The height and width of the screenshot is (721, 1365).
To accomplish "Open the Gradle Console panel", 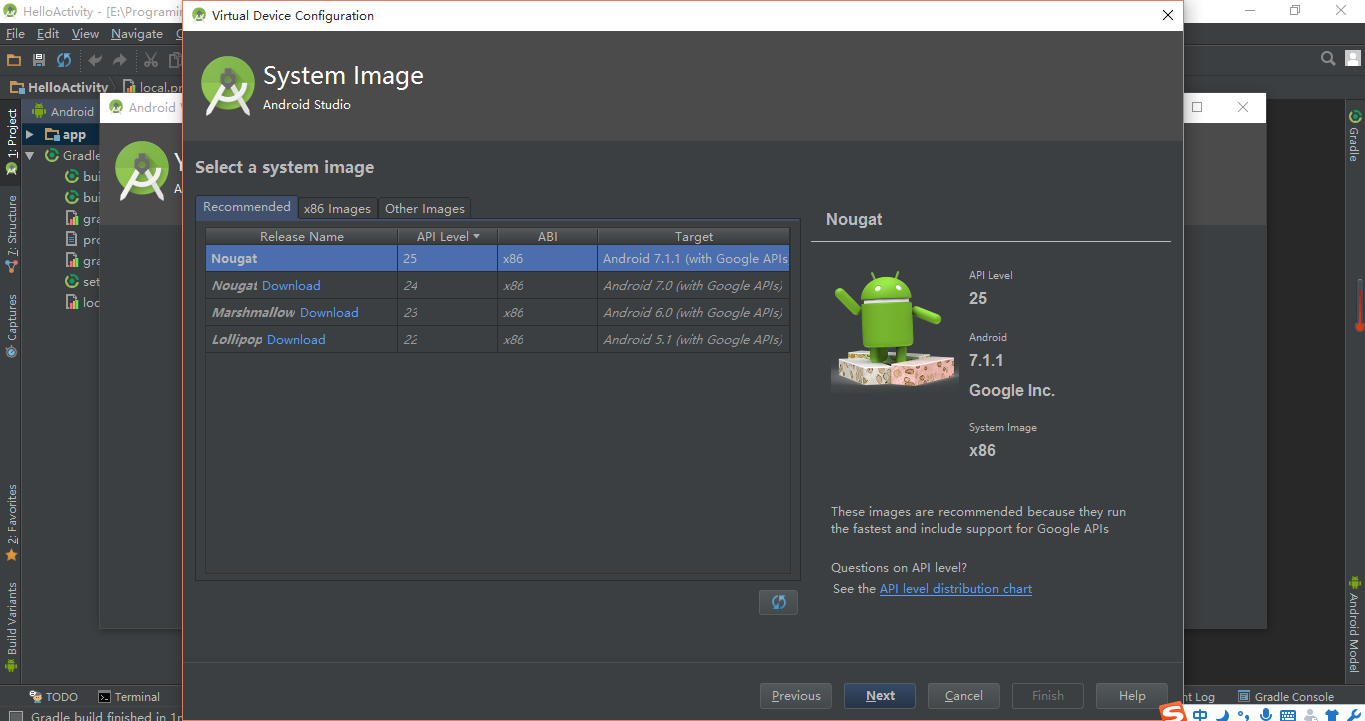I will [1286, 697].
